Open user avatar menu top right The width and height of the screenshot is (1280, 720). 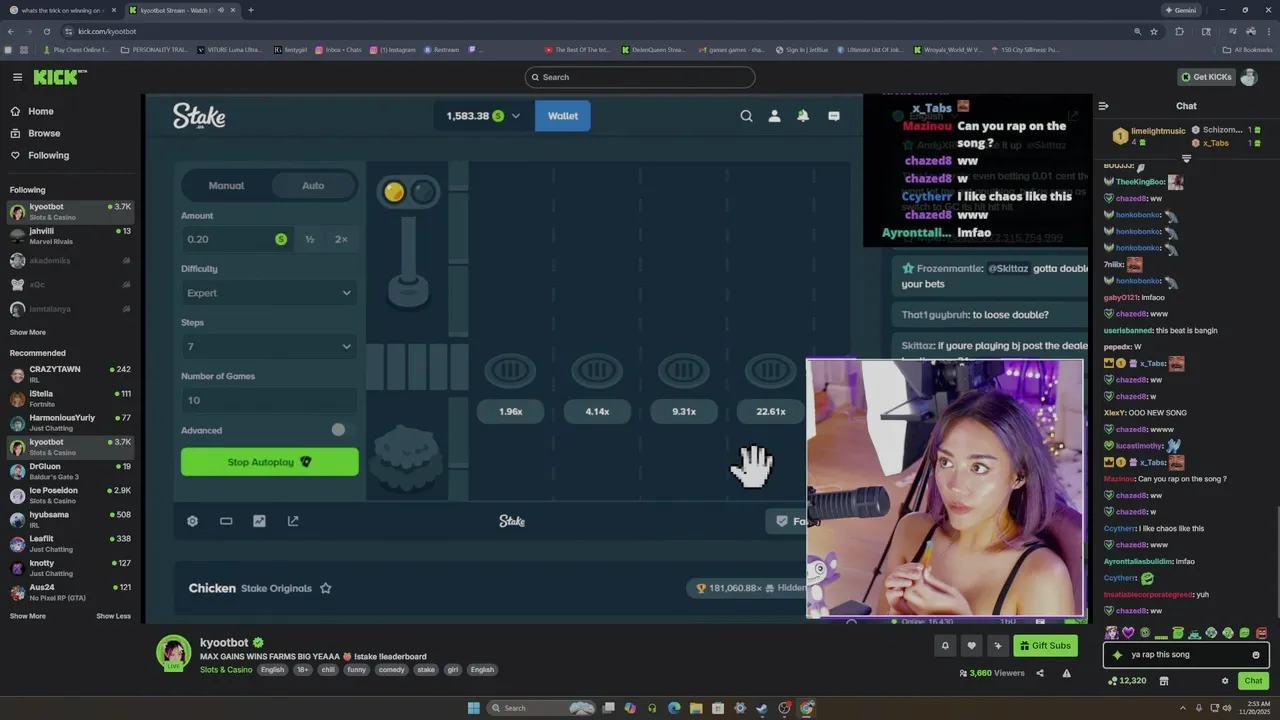click(1249, 77)
